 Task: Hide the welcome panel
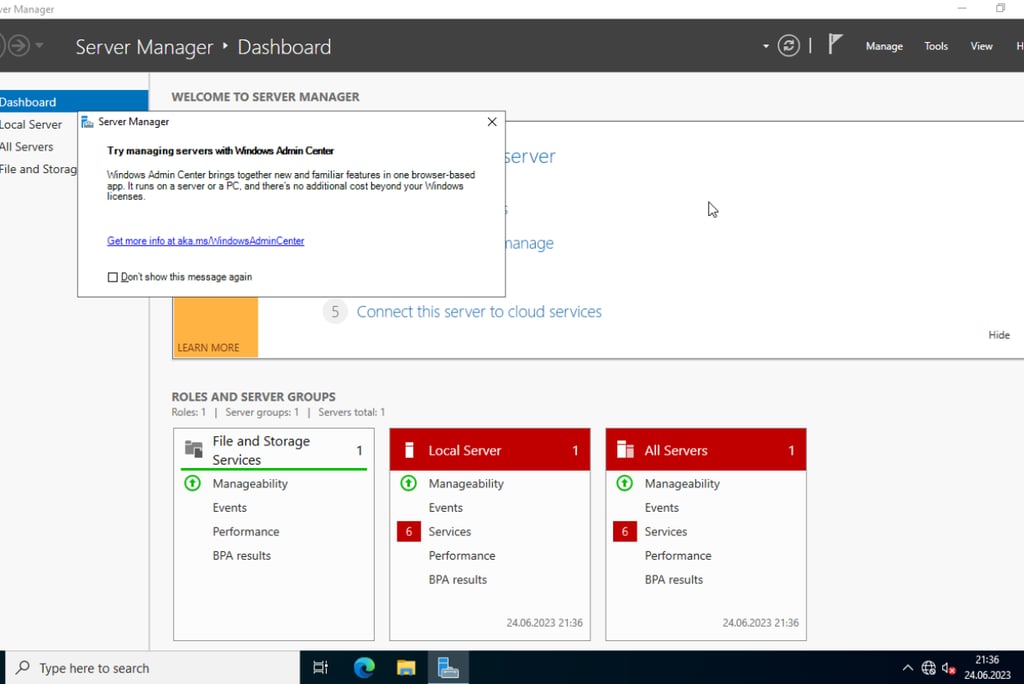coord(999,335)
